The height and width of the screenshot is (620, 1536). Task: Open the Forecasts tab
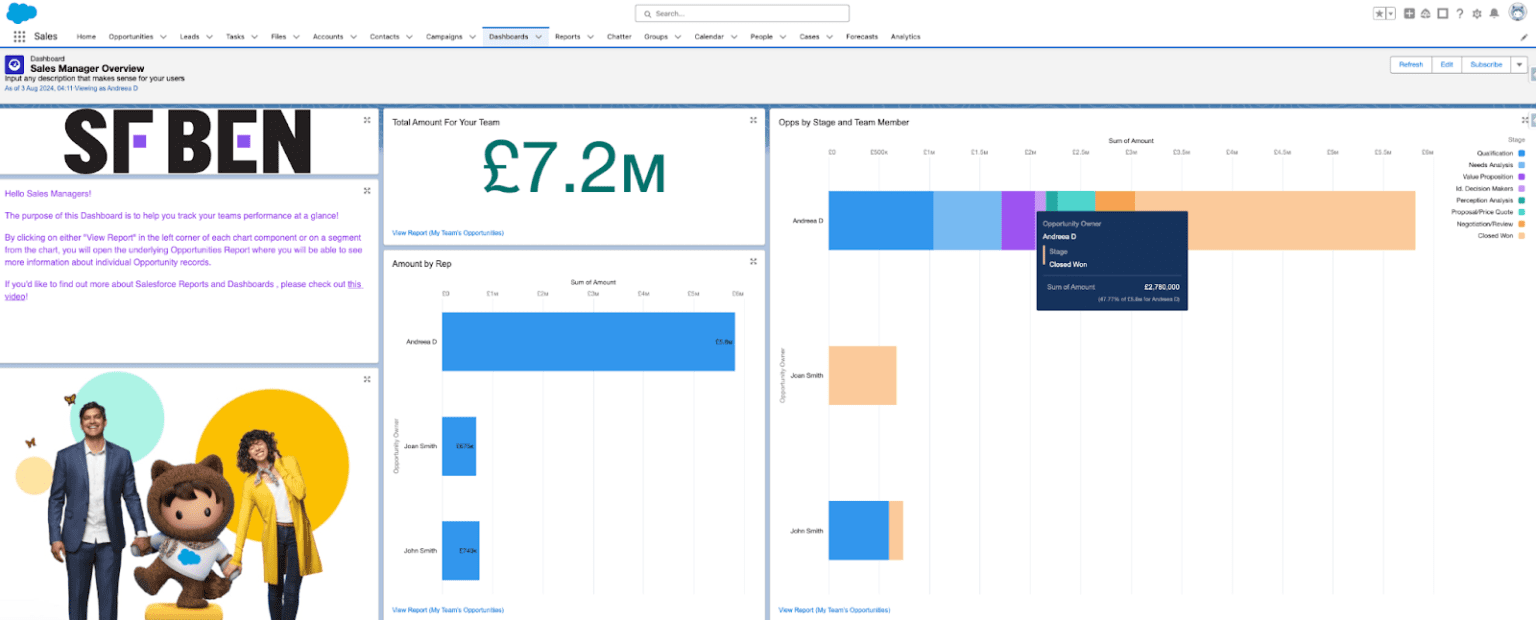pyautogui.click(x=861, y=37)
